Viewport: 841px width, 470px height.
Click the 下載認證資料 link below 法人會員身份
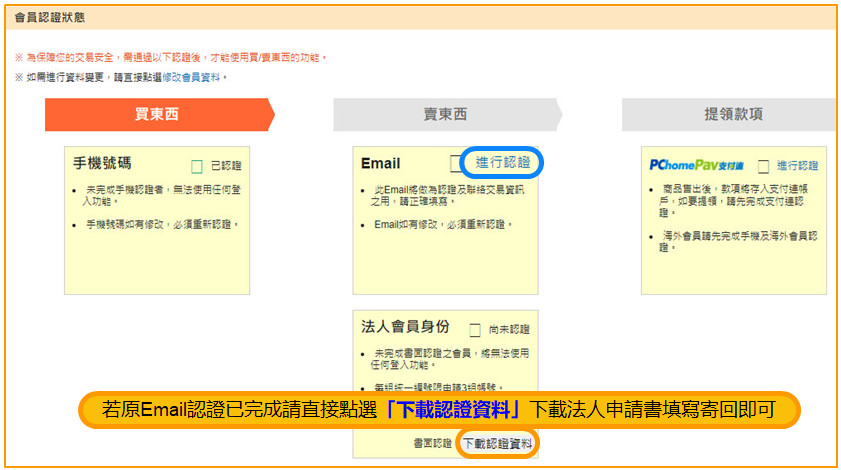(498, 442)
